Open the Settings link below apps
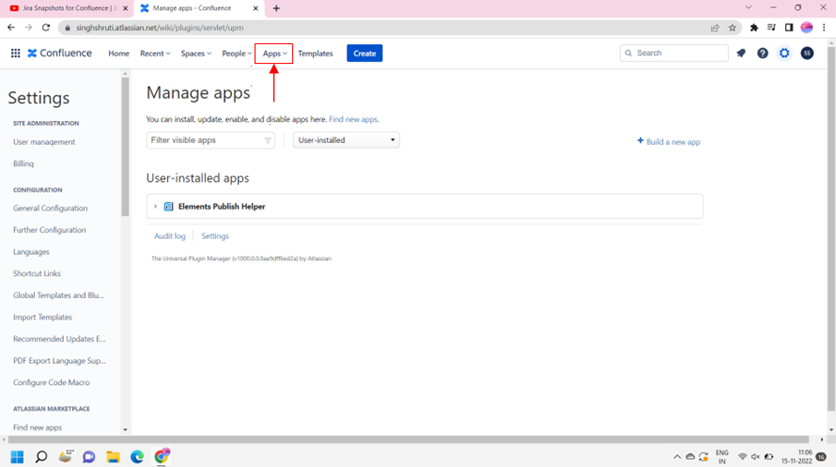The image size is (836, 467). [215, 236]
